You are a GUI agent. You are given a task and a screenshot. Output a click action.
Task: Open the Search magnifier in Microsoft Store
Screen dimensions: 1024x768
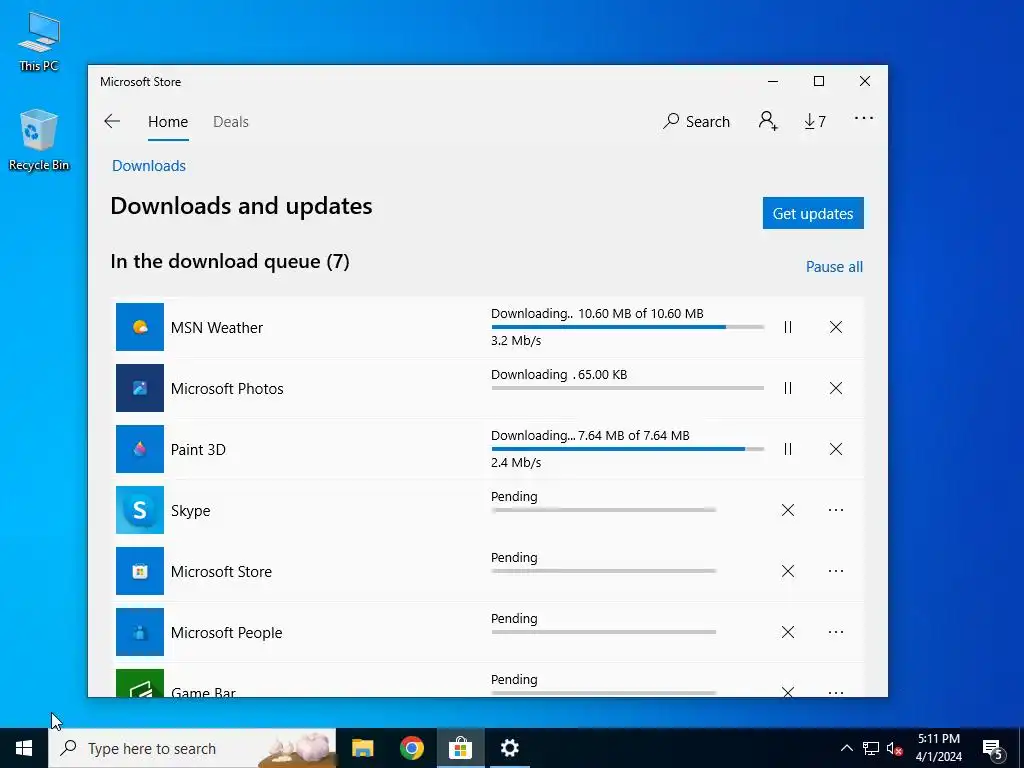(696, 121)
